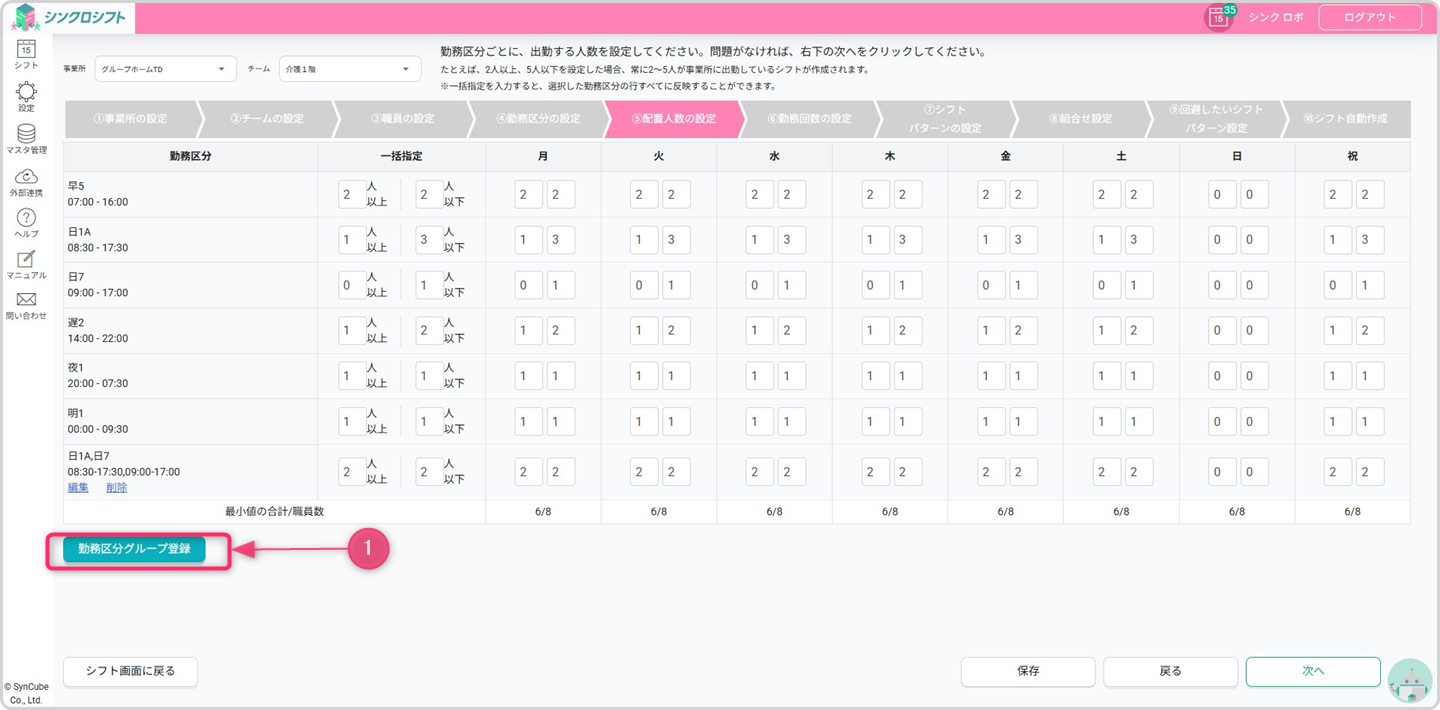Image resolution: width=1440 pixels, height=710 pixels.
Task: Click the 勤務区分グループ登録 button
Action: pyautogui.click(x=134, y=549)
